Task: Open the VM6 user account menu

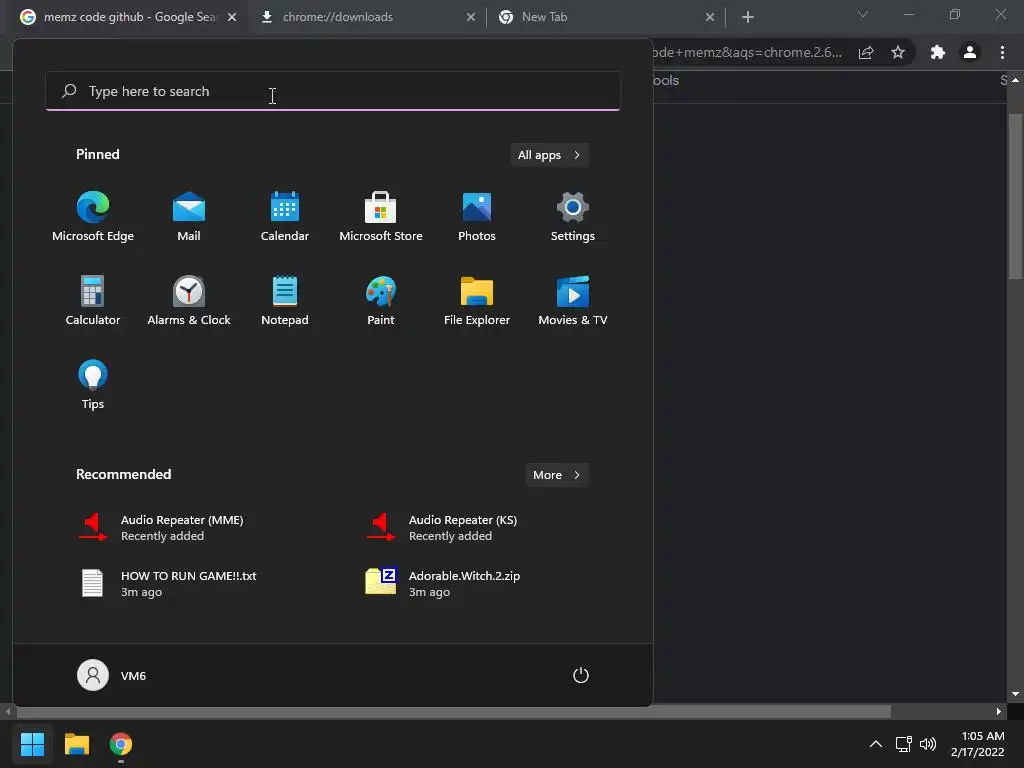Action: (x=112, y=675)
